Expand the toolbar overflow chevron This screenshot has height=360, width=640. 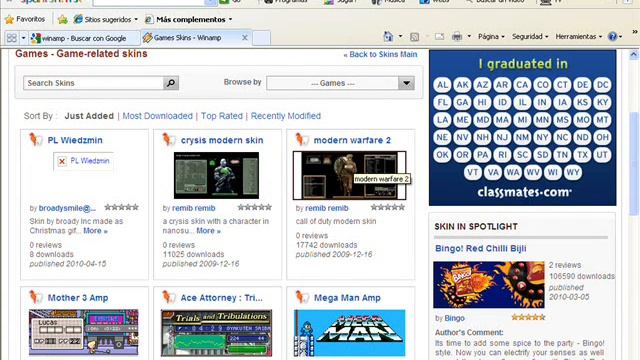click(x=635, y=32)
